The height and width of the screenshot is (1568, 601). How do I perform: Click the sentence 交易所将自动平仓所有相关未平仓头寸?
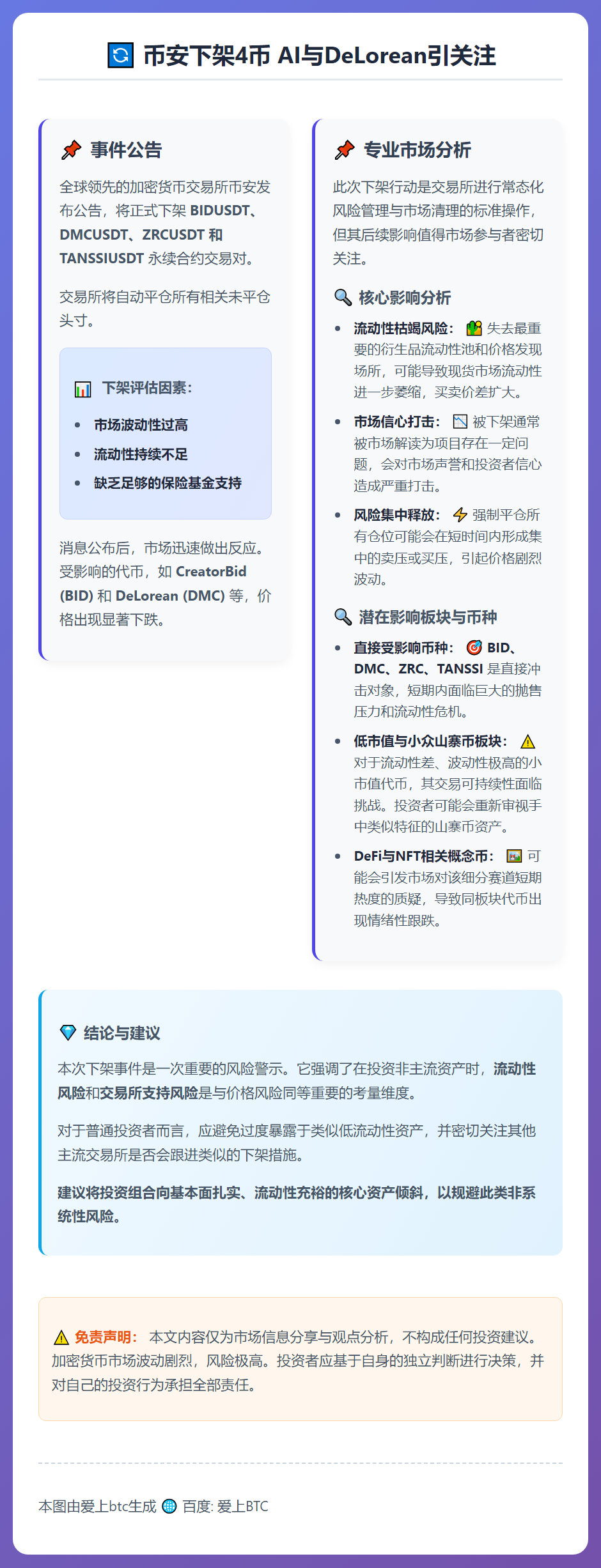pyautogui.click(x=165, y=309)
